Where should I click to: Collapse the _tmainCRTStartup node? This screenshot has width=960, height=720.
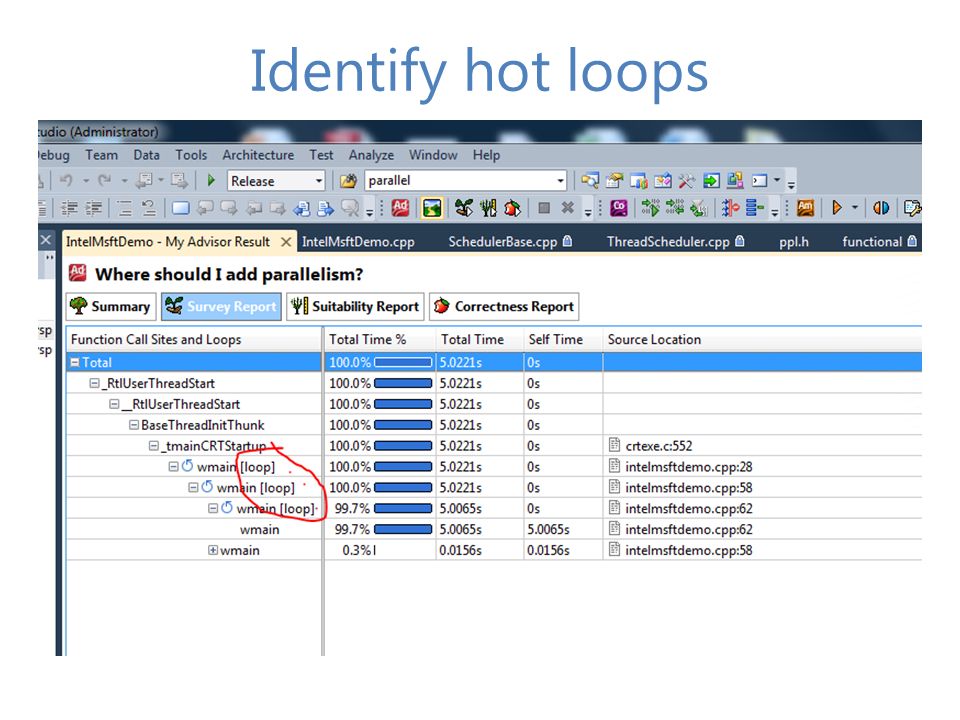click(x=154, y=446)
